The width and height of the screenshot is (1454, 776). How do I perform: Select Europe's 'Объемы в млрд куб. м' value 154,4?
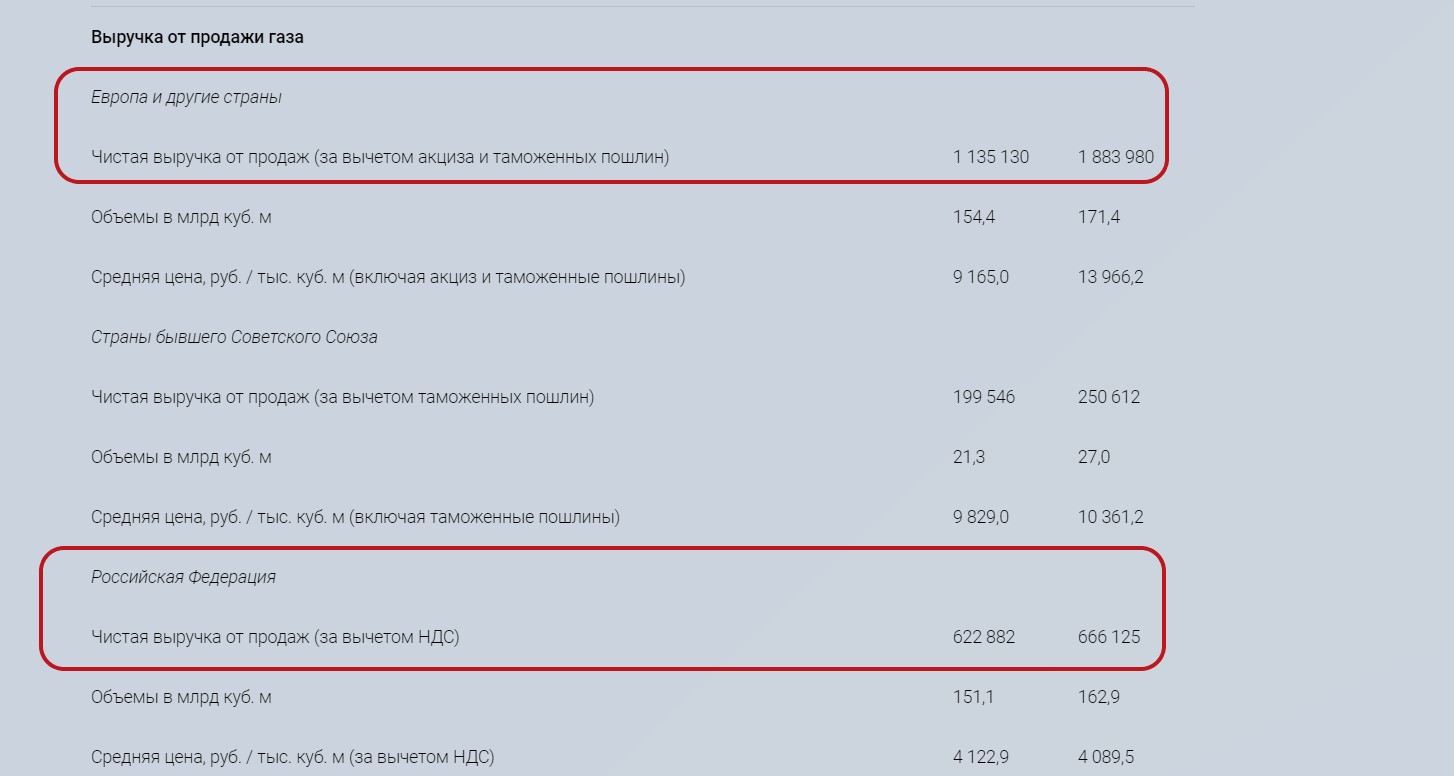(974, 217)
